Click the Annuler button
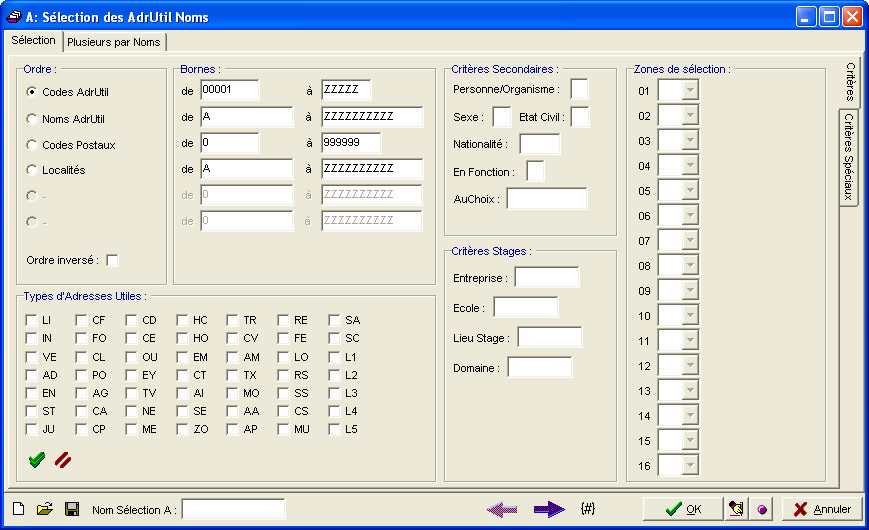 click(x=822, y=509)
